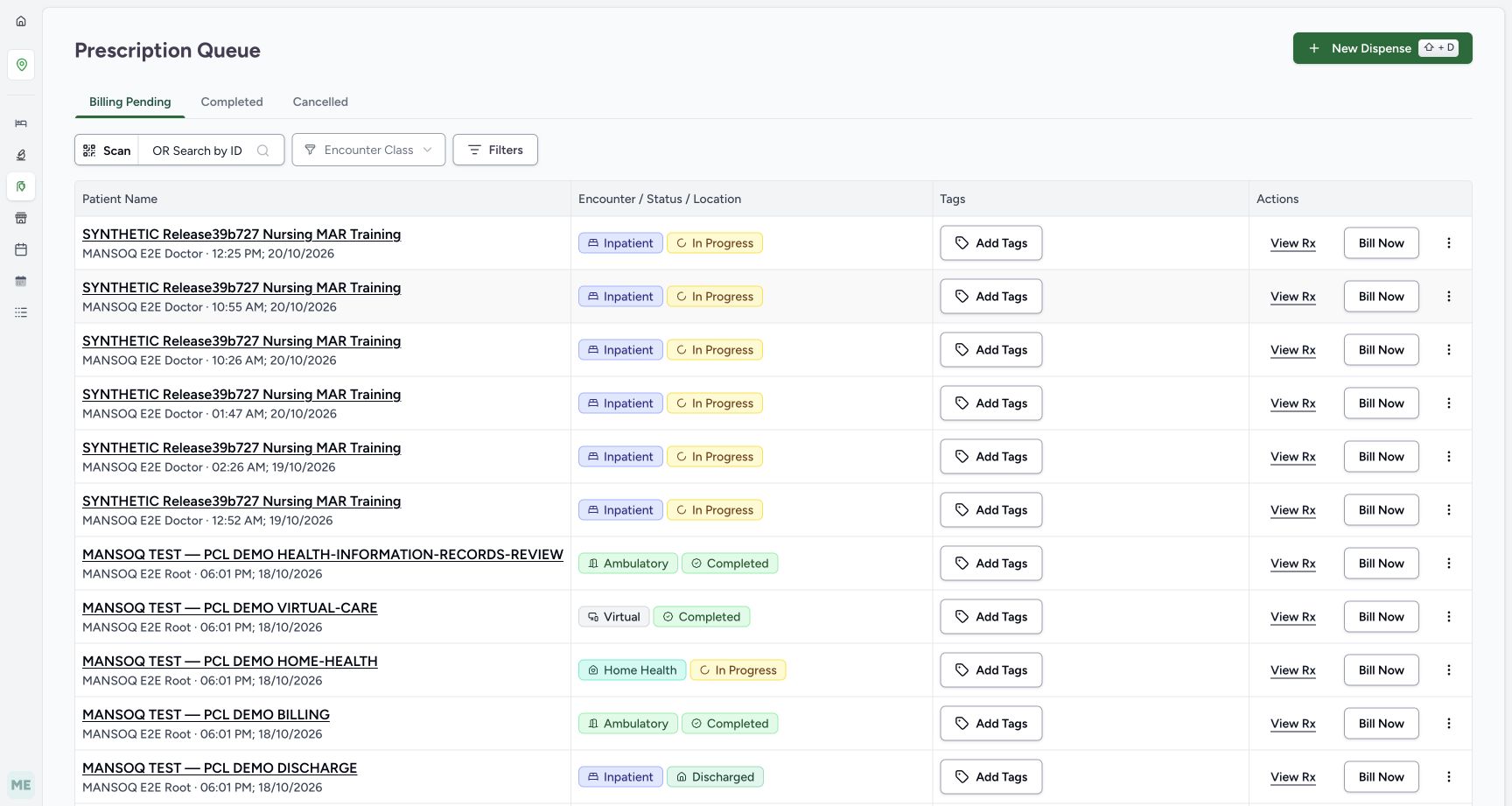Add Tags for the 02:26 AM row

coord(991,457)
